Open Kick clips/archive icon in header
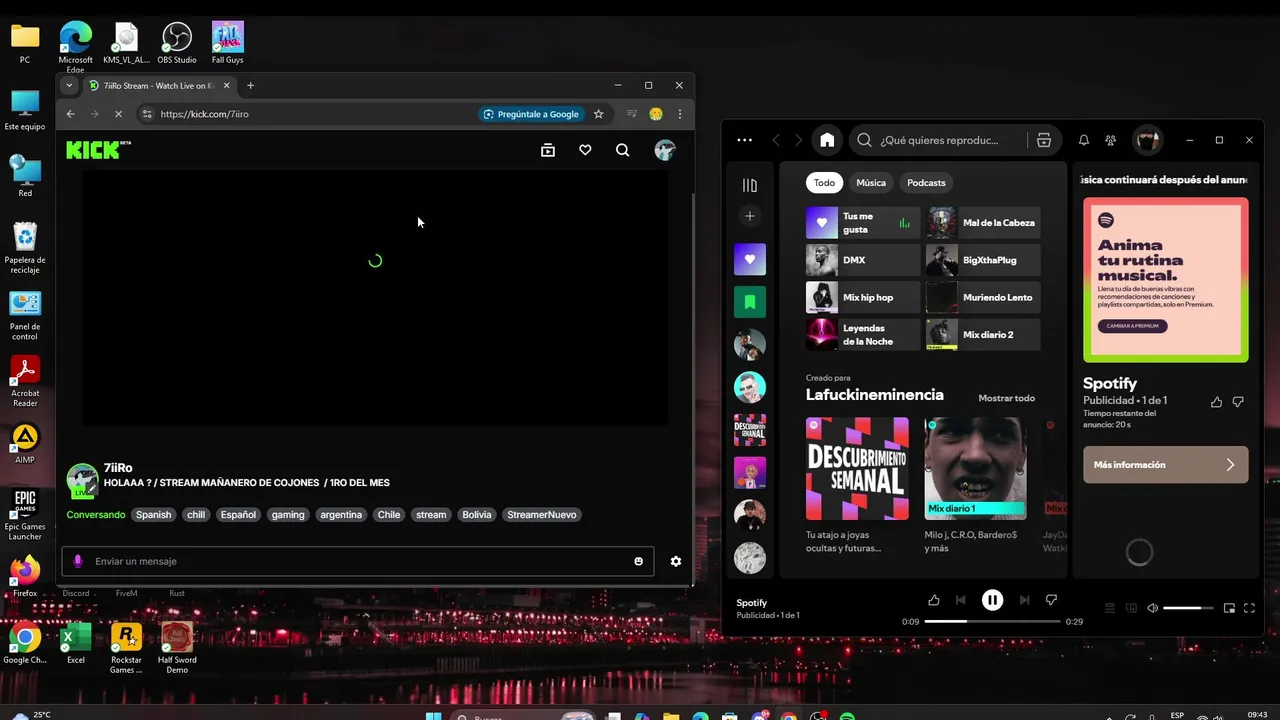This screenshot has width=1280, height=720. point(547,150)
